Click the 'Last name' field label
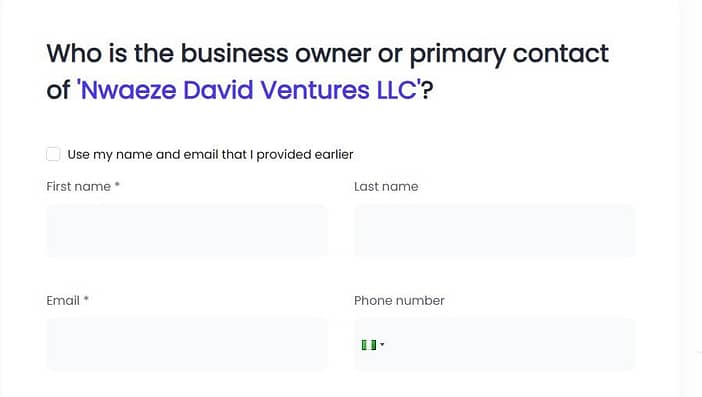The height and width of the screenshot is (397, 702). (386, 186)
